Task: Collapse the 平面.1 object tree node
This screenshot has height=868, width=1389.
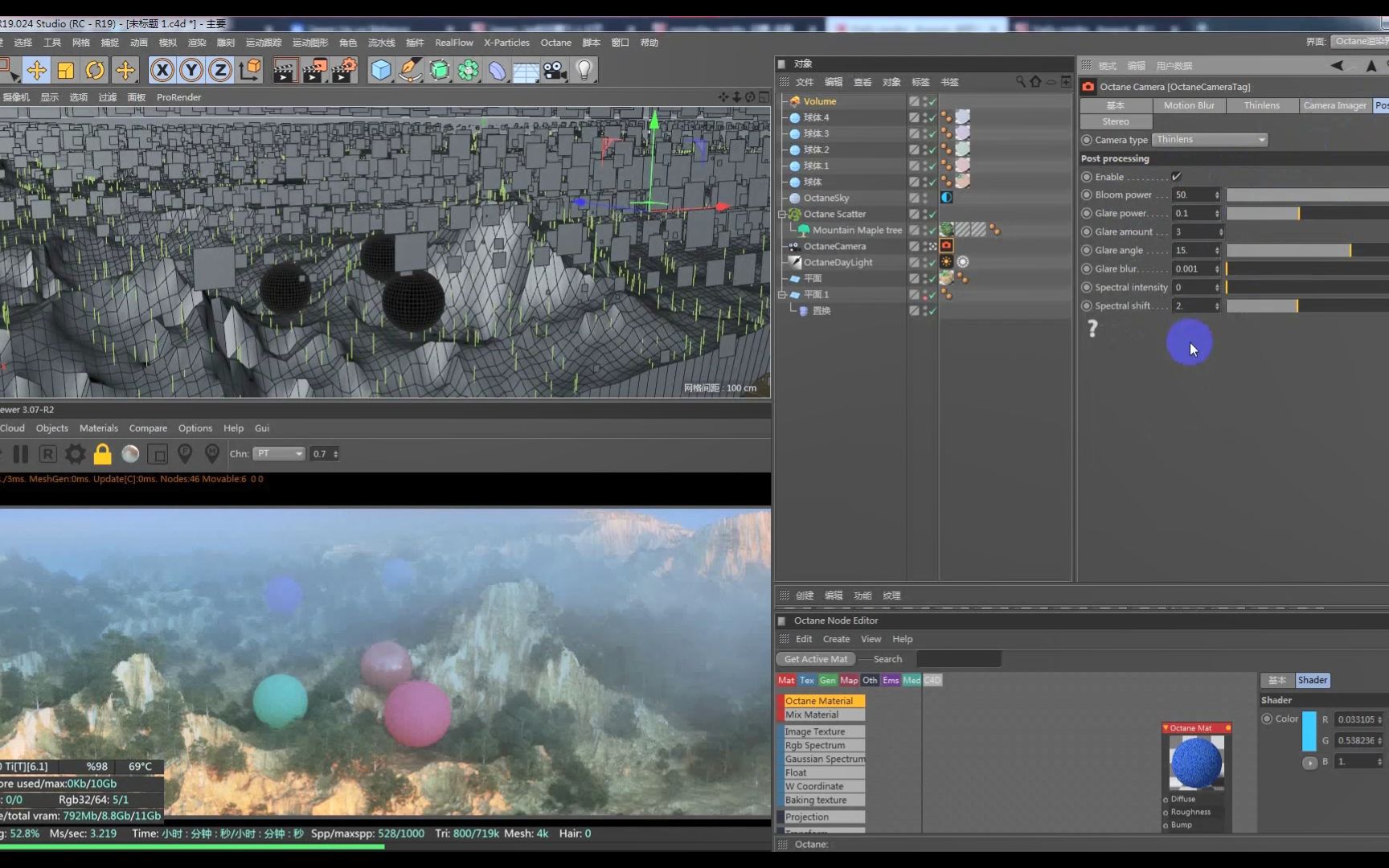Action: (781, 295)
